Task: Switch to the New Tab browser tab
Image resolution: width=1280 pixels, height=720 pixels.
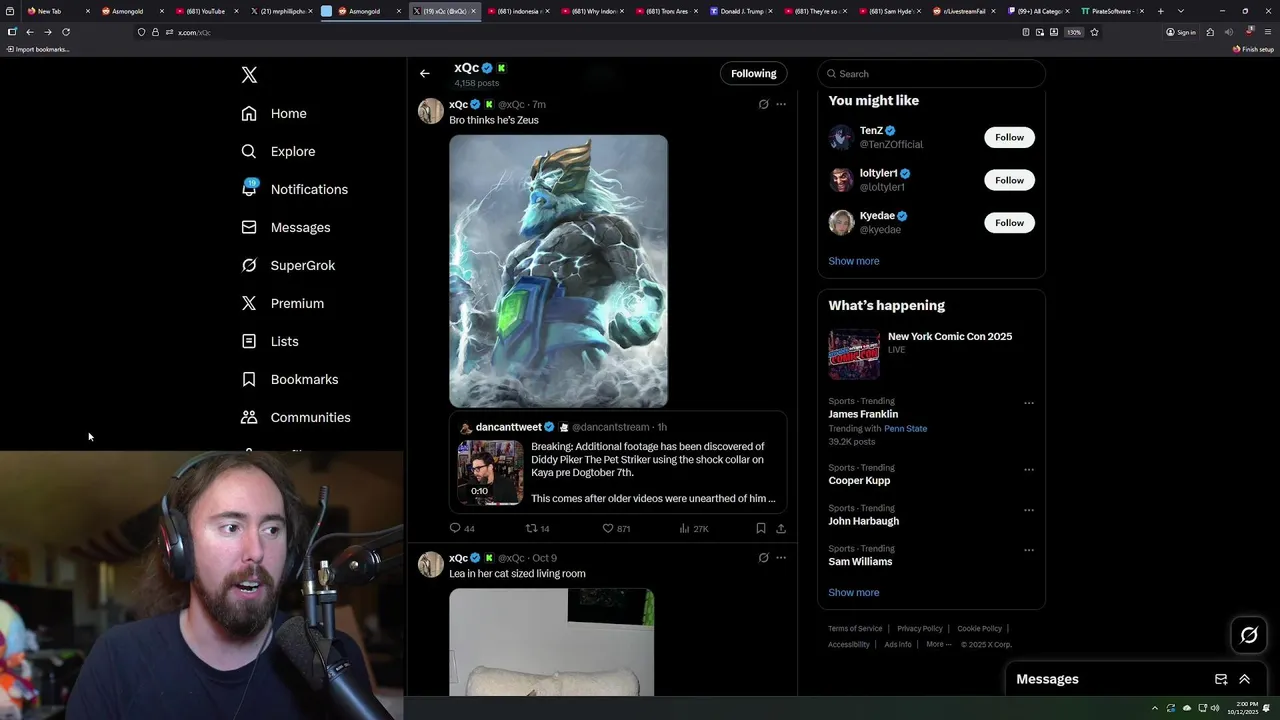Action: tap(58, 11)
